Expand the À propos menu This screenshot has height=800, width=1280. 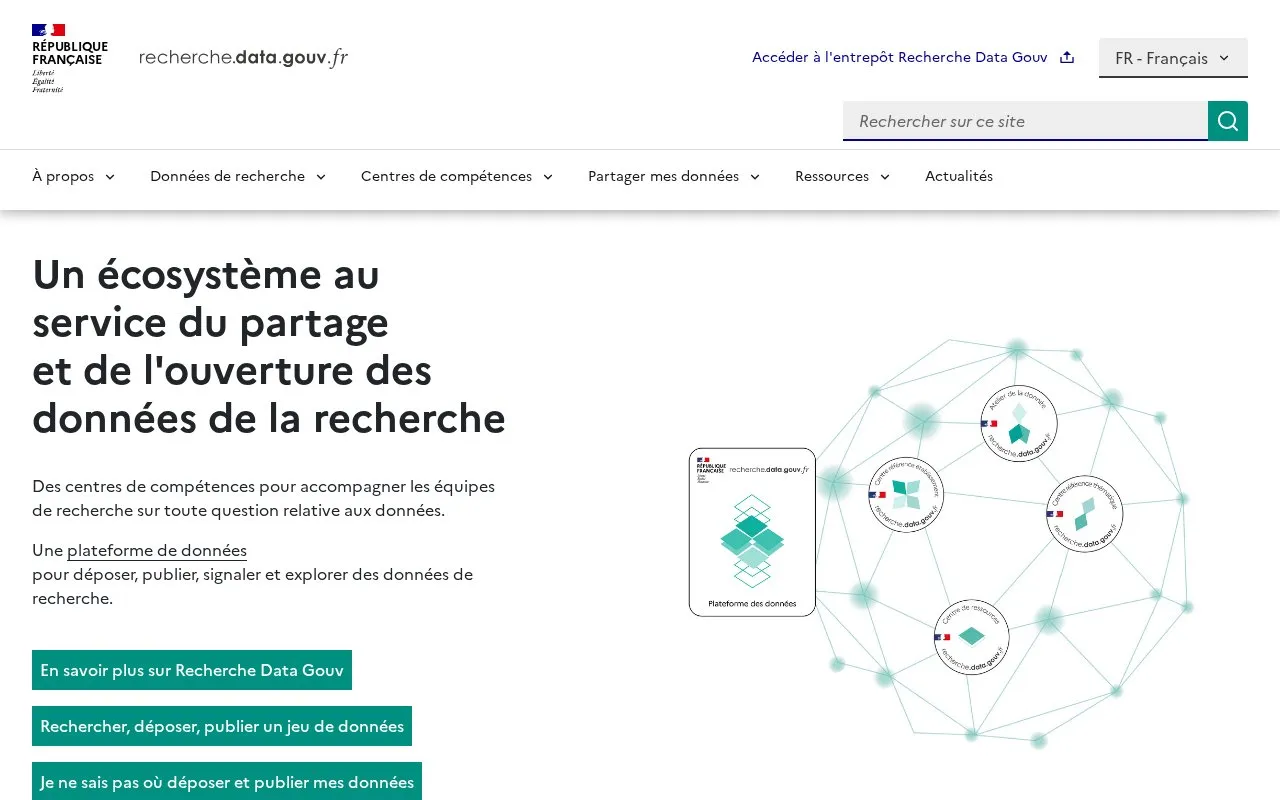coord(74,176)
